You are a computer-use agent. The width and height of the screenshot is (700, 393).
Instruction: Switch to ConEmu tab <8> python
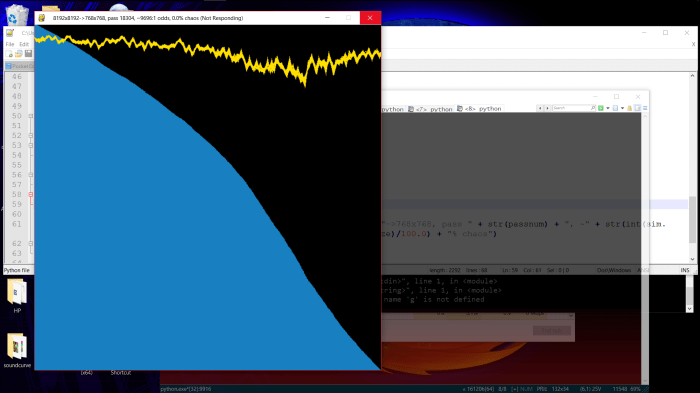coord(479,109)
